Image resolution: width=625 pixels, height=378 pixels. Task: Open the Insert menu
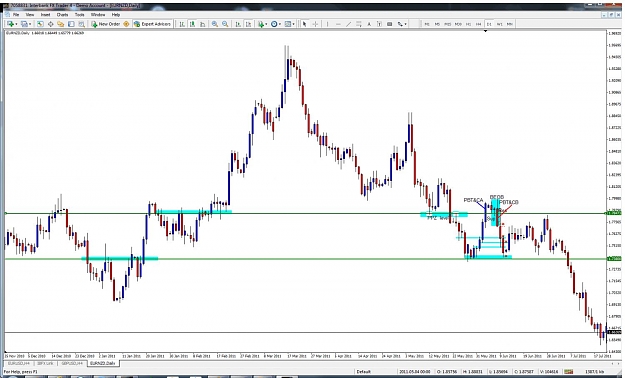click(45, 14)
